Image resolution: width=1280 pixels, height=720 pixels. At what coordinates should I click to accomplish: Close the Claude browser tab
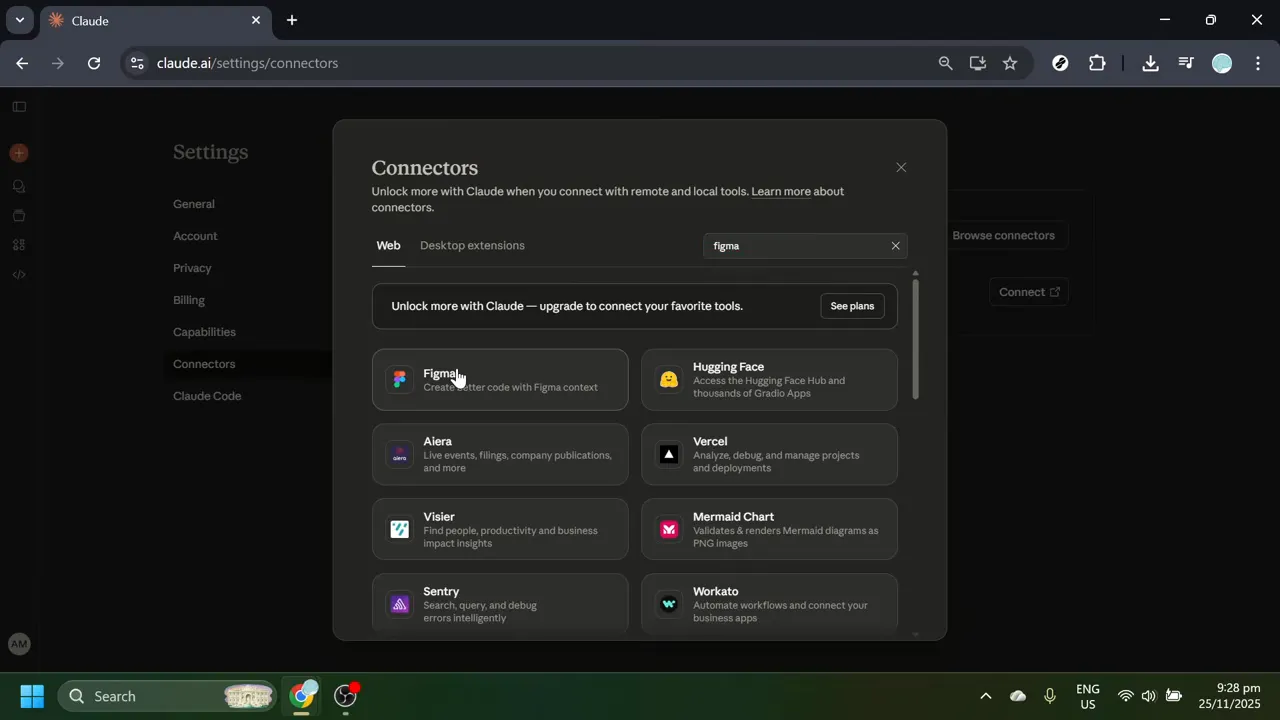point(256,20)
